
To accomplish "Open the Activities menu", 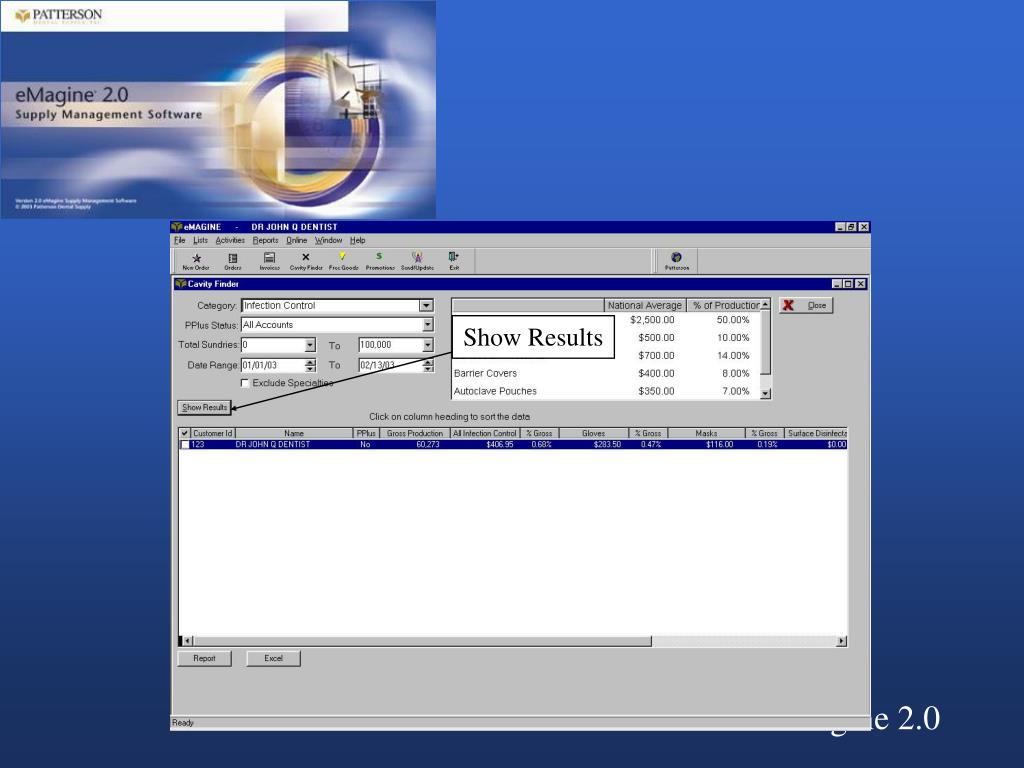I will (230, 240).
